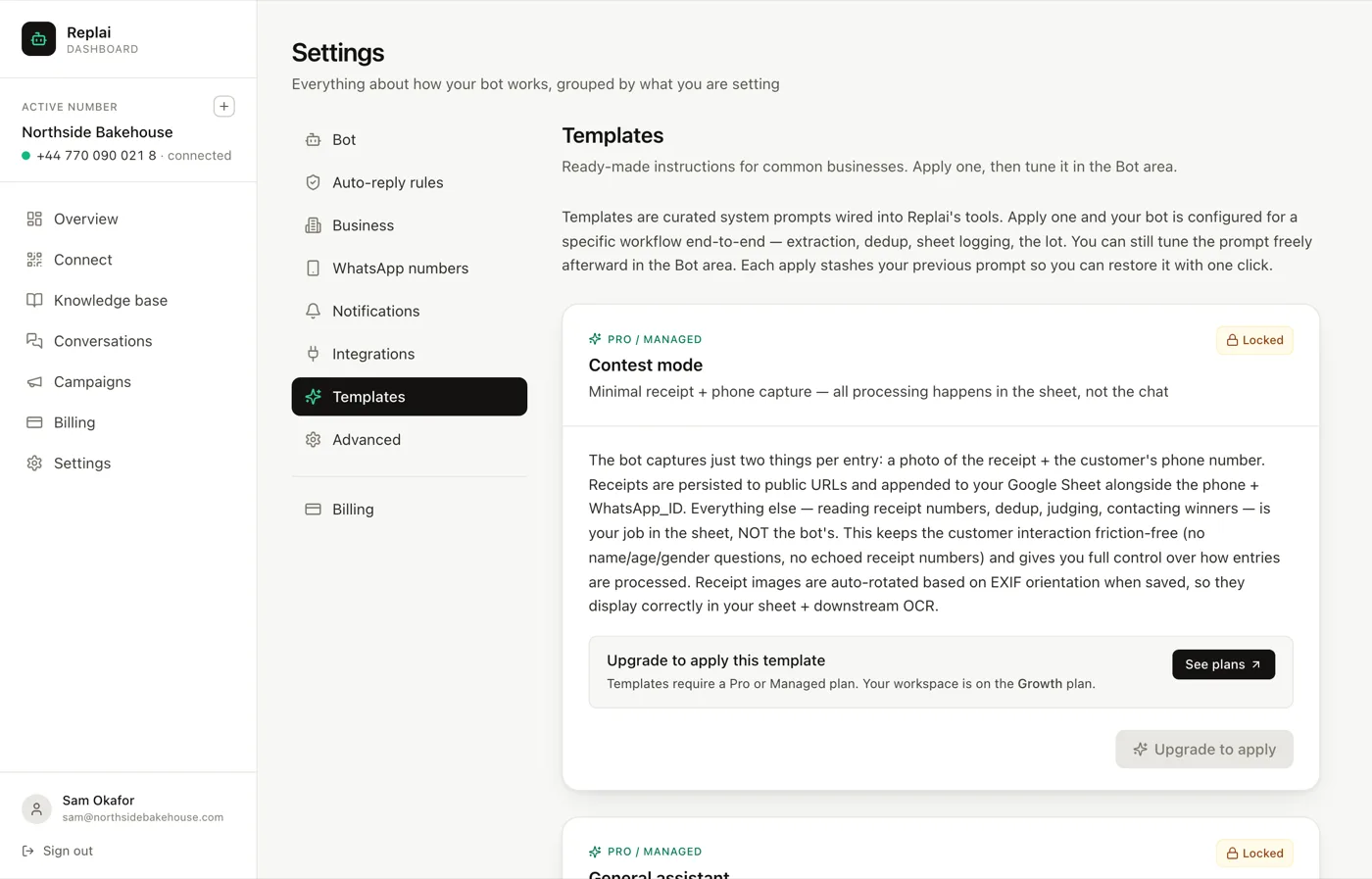Click the Replai robot logo icon

click(38, 39)
